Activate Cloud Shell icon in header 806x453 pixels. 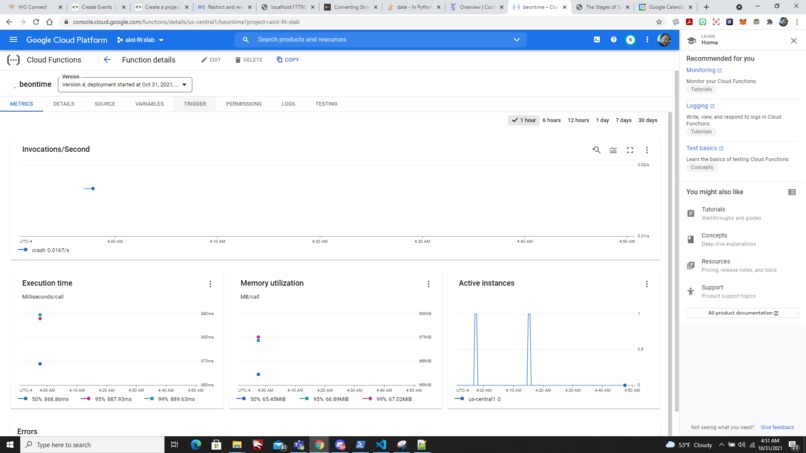click(x=597, y=40)
